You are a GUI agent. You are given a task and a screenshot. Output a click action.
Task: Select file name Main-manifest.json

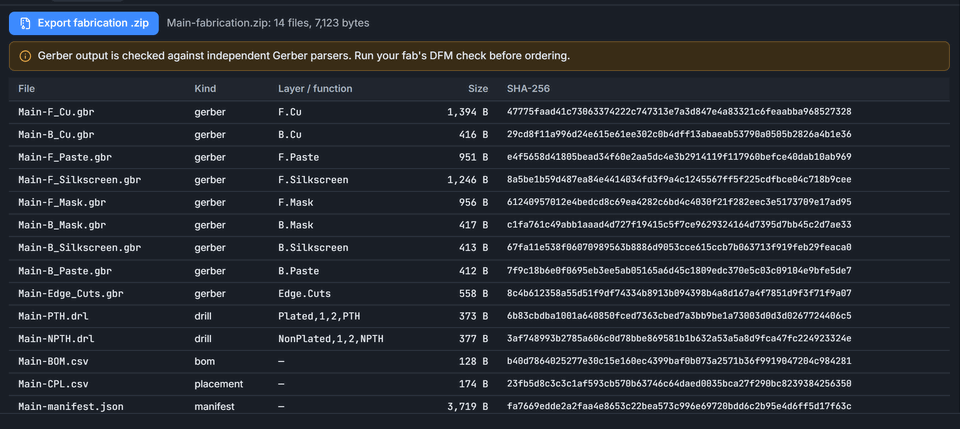click(x=71, y=407)
